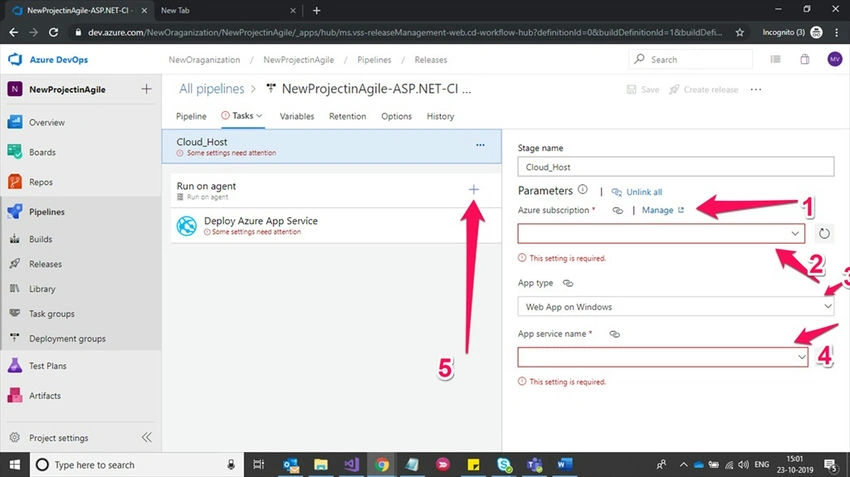Refresh the Azure subscription list
The width and height of the screenshot is (850, 477).
(x=824, y=234)
